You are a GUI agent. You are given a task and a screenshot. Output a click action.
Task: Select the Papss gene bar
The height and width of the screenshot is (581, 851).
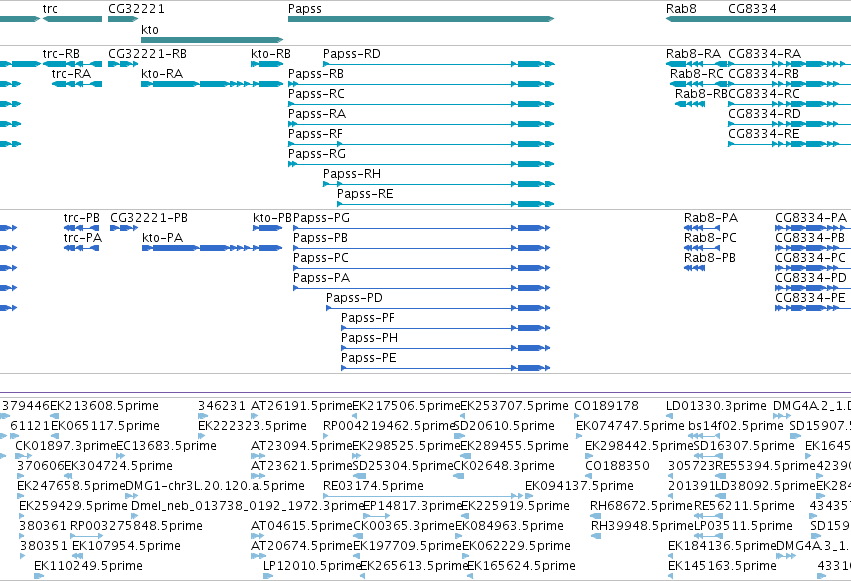421,19
